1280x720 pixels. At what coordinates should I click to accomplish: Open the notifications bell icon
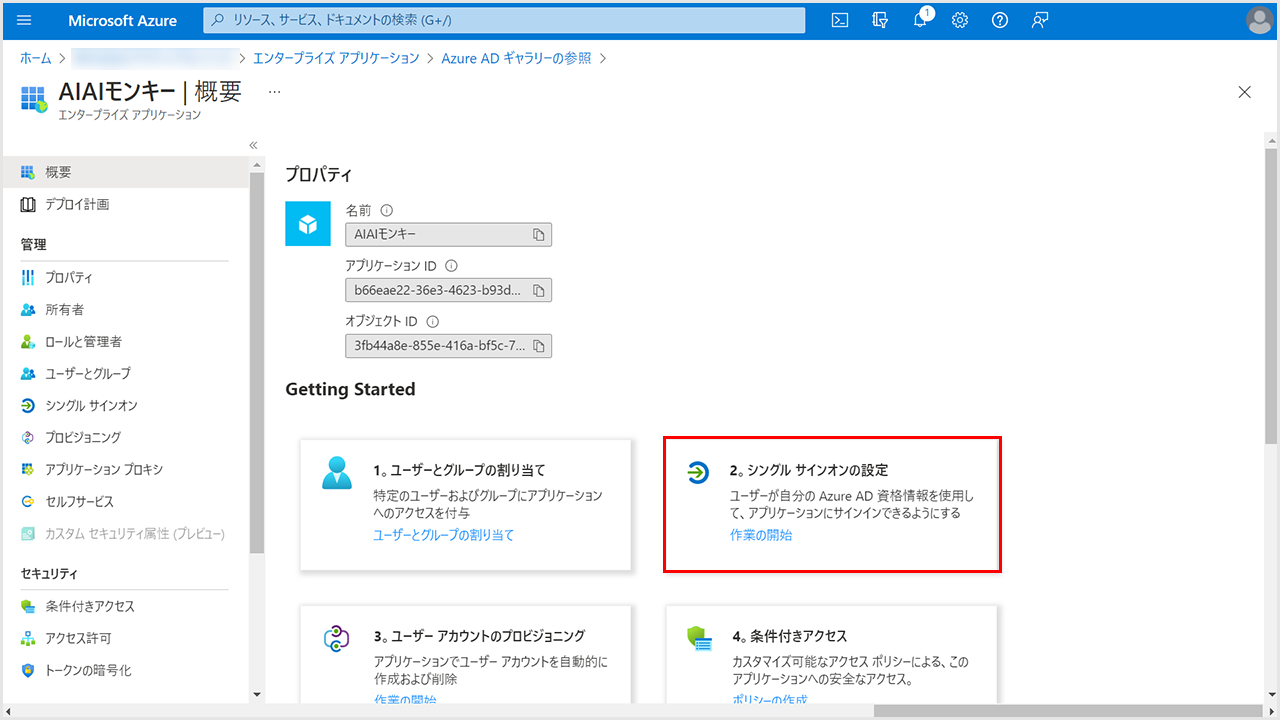click(x=920, y=20)
